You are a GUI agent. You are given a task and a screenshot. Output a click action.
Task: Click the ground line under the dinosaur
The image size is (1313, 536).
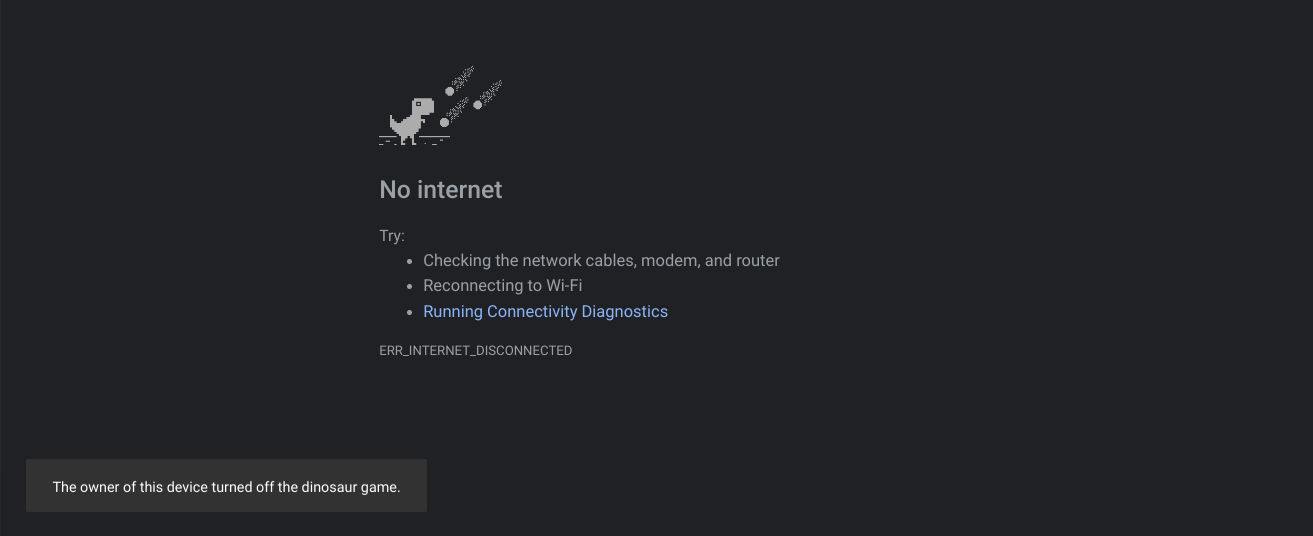pos(414,137)
